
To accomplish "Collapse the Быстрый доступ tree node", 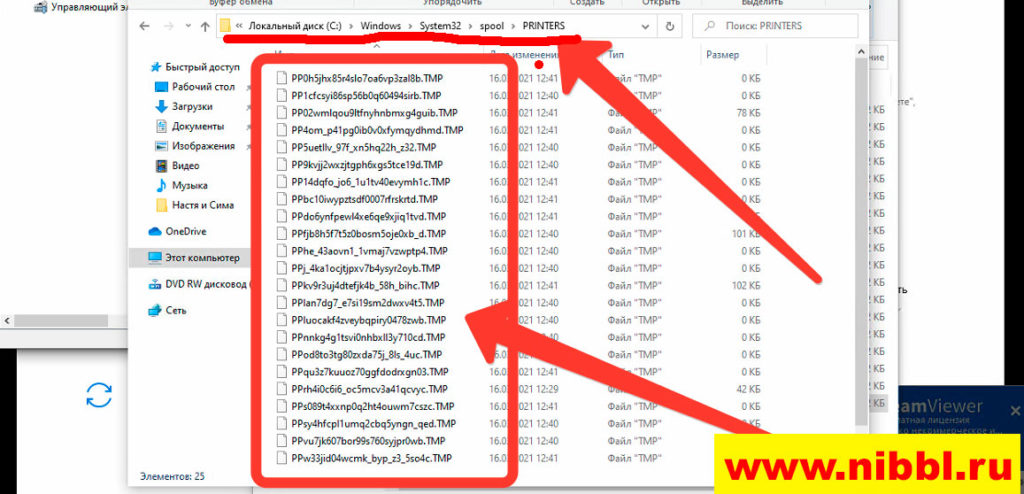I will coord(140,67).
